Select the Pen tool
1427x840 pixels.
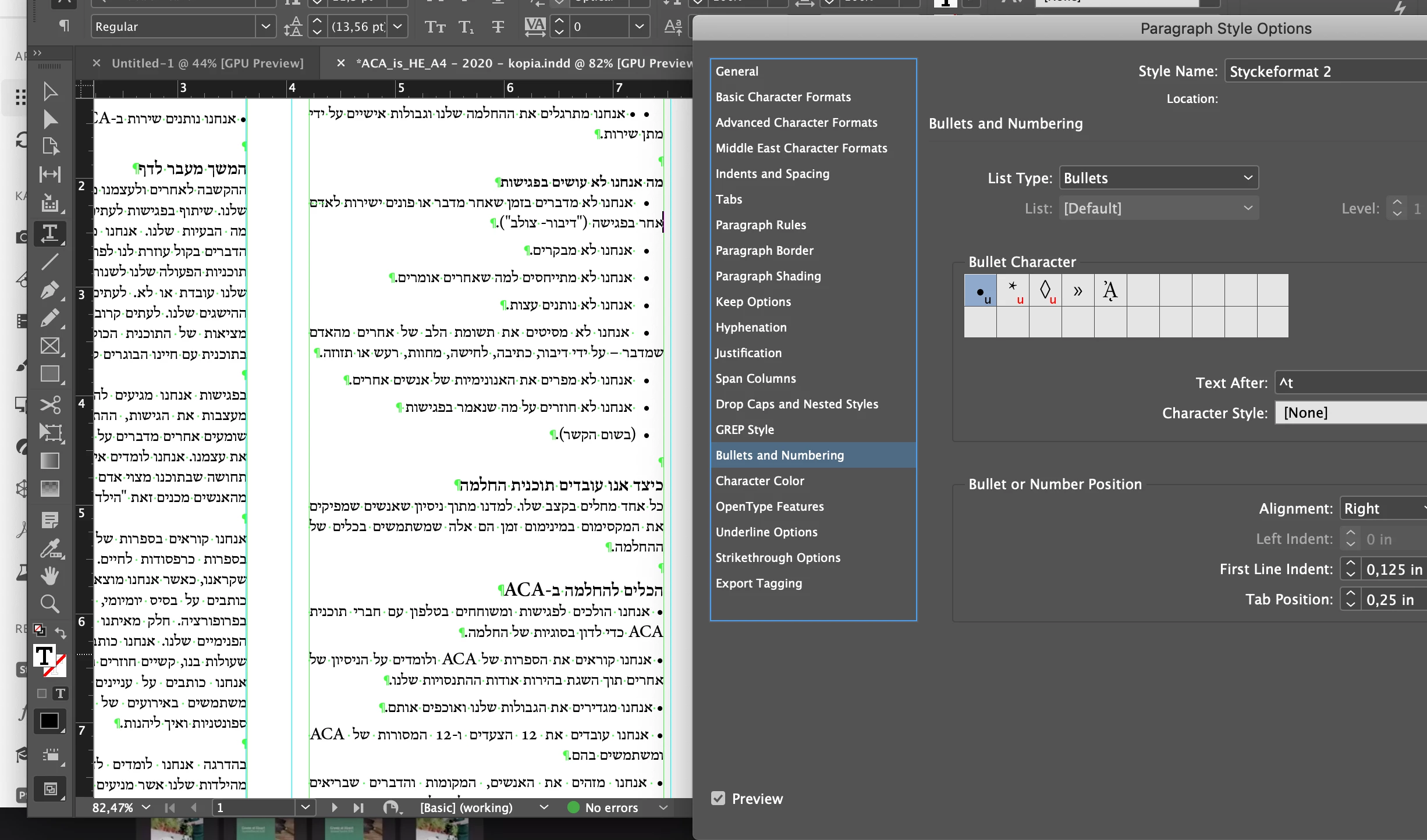(50, 290)
